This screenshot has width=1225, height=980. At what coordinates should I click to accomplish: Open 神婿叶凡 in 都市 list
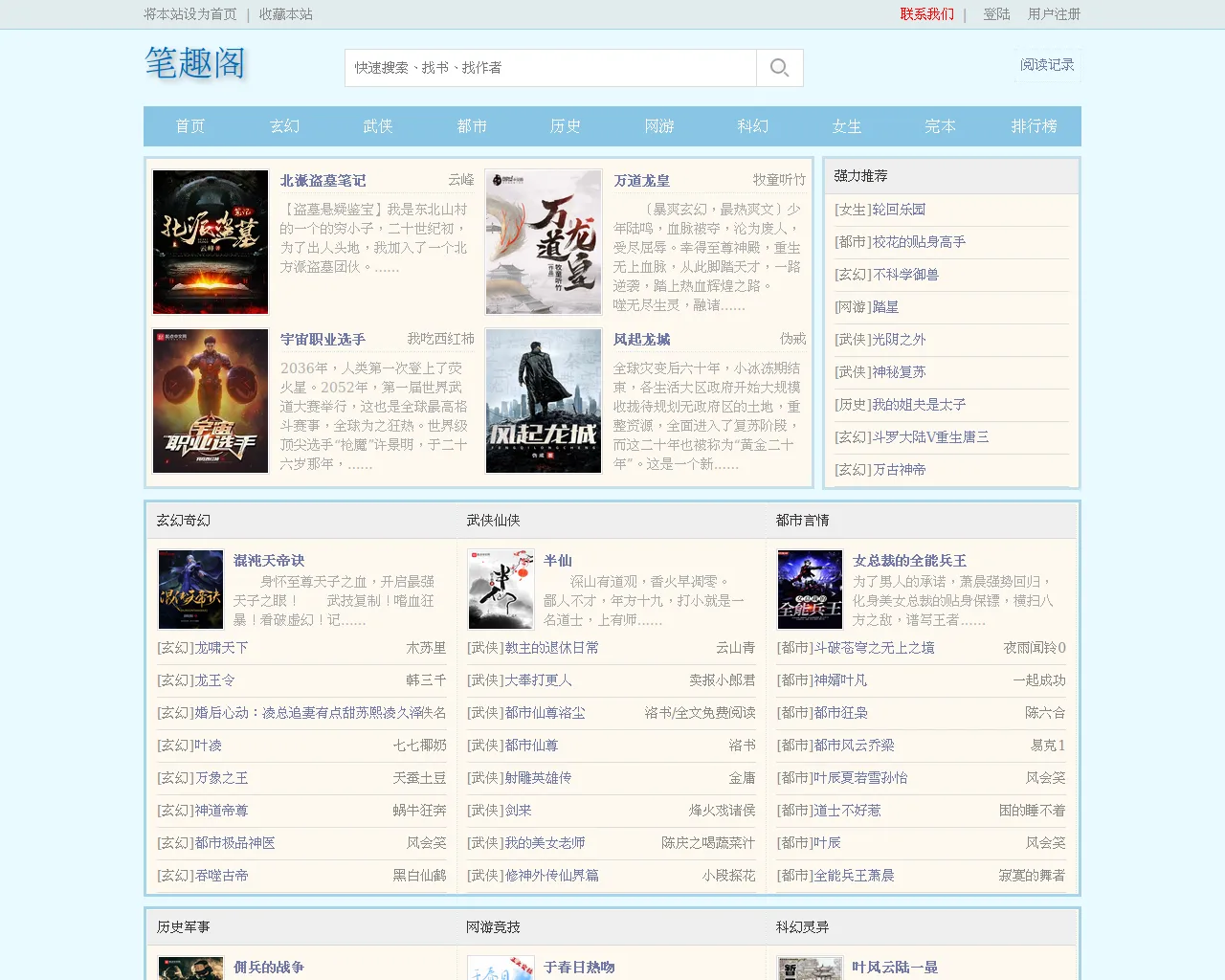coord(840,680)
